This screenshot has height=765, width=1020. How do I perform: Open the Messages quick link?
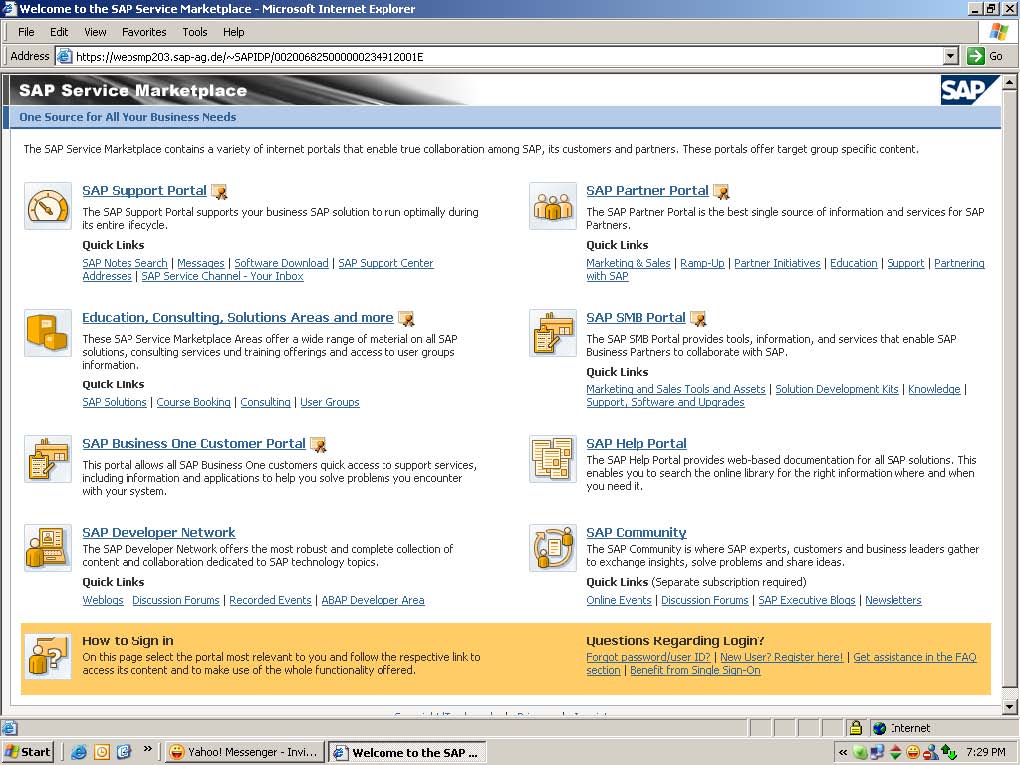[x=200, y=263]
